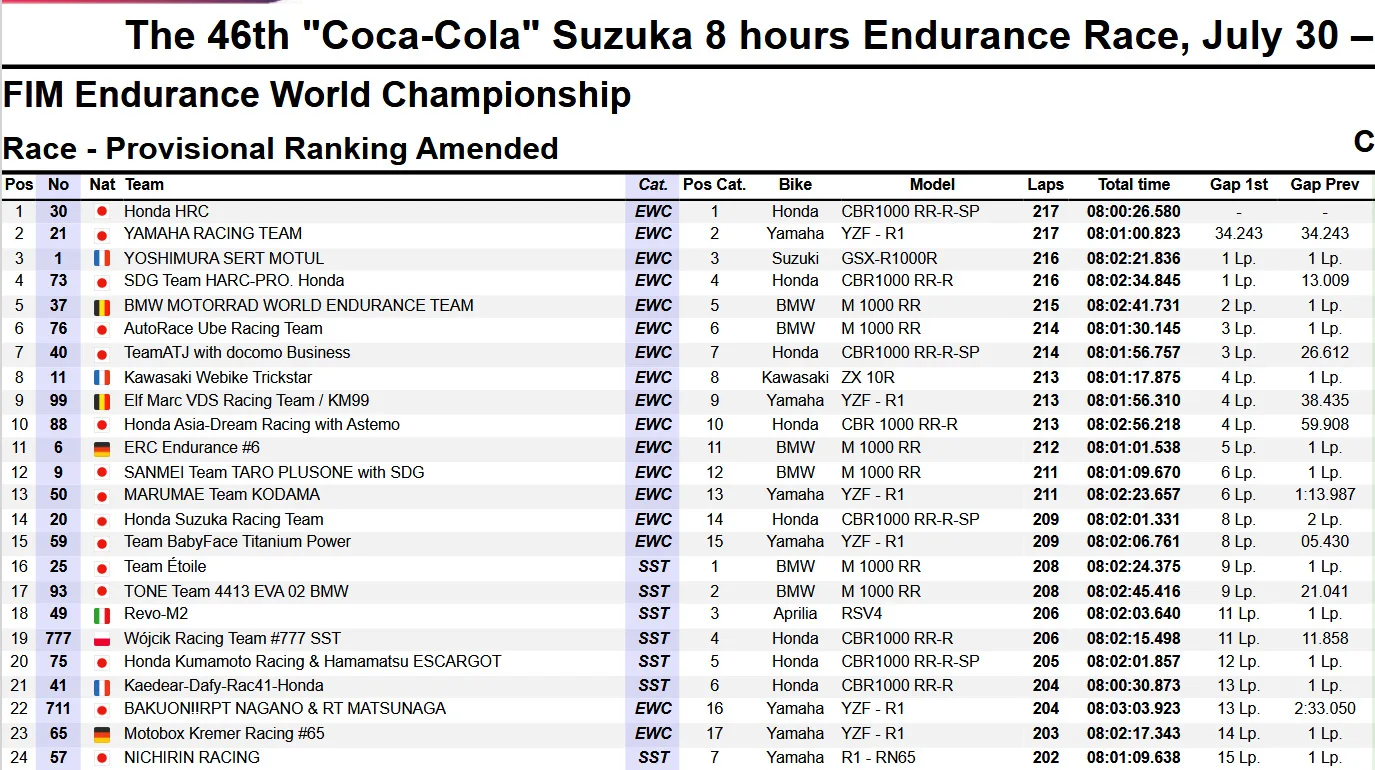The width and height of the screenshot is (1375, 770).
Task: Click the Italian flag next to Revo-M2
Action: coord(101,614)
